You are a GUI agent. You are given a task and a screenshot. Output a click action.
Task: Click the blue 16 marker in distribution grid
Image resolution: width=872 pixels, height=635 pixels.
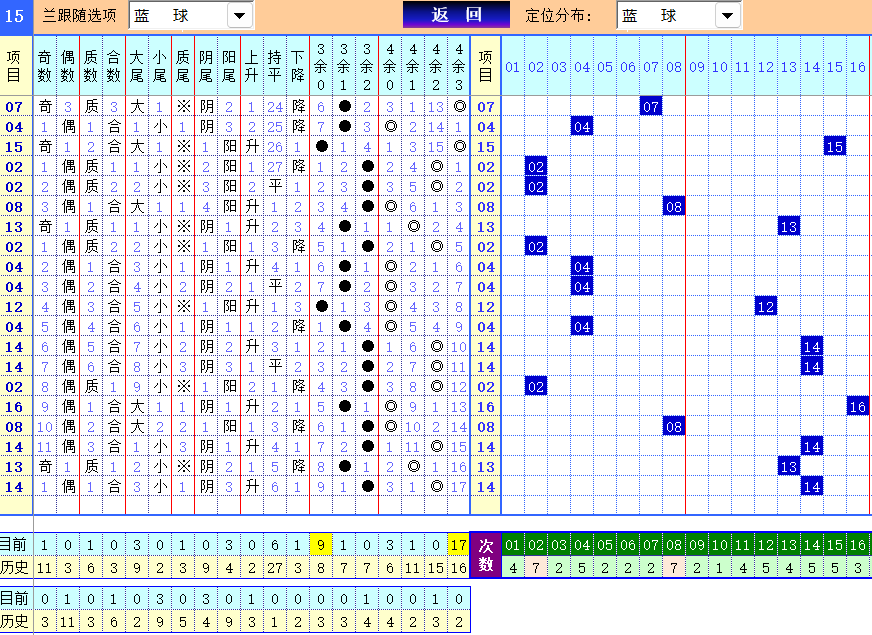(858, 406)
